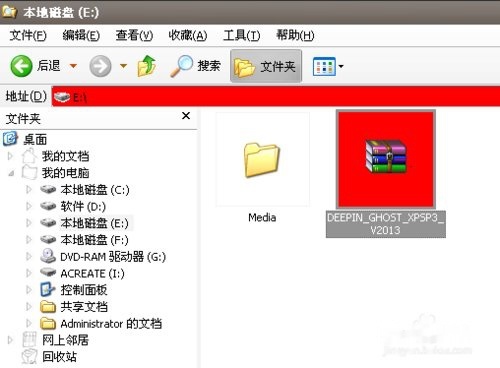Click the Media folder name label
This screenshot has width=500, height=368.
pyautogui.click(x=262, y=218)
